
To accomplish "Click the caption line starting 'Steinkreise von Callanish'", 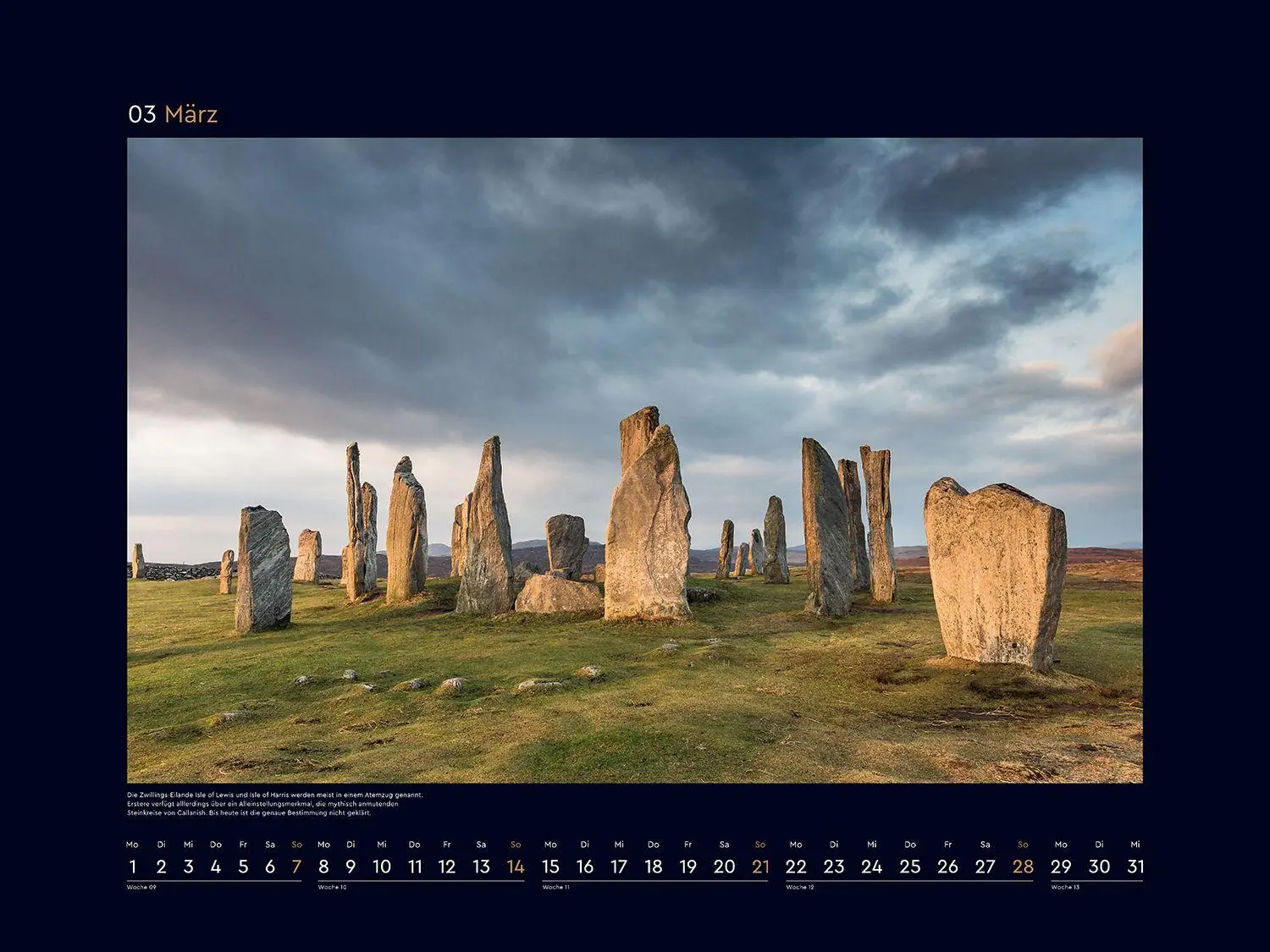I will coord(249,812).
